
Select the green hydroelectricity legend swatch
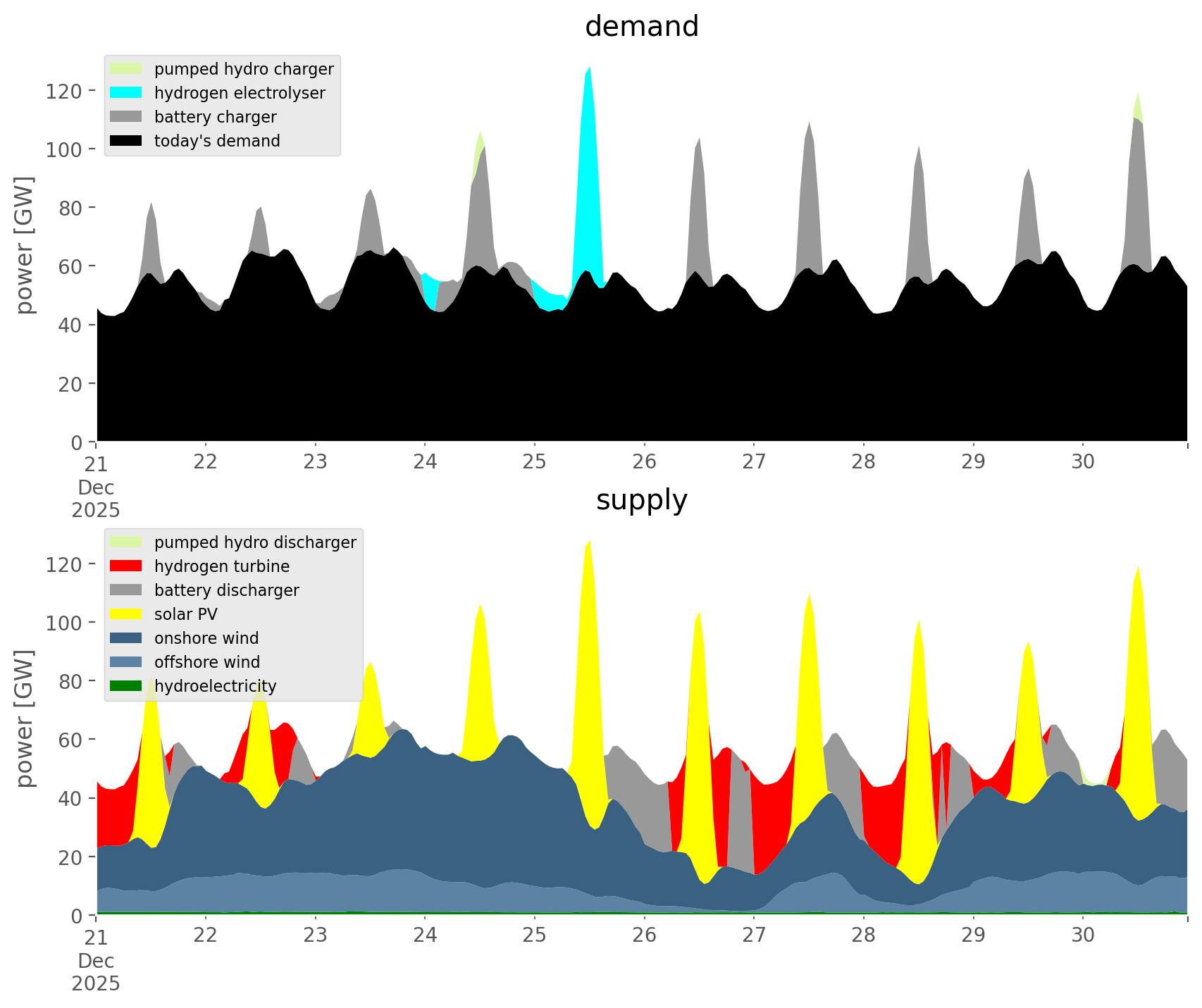(x=126, y=686)
